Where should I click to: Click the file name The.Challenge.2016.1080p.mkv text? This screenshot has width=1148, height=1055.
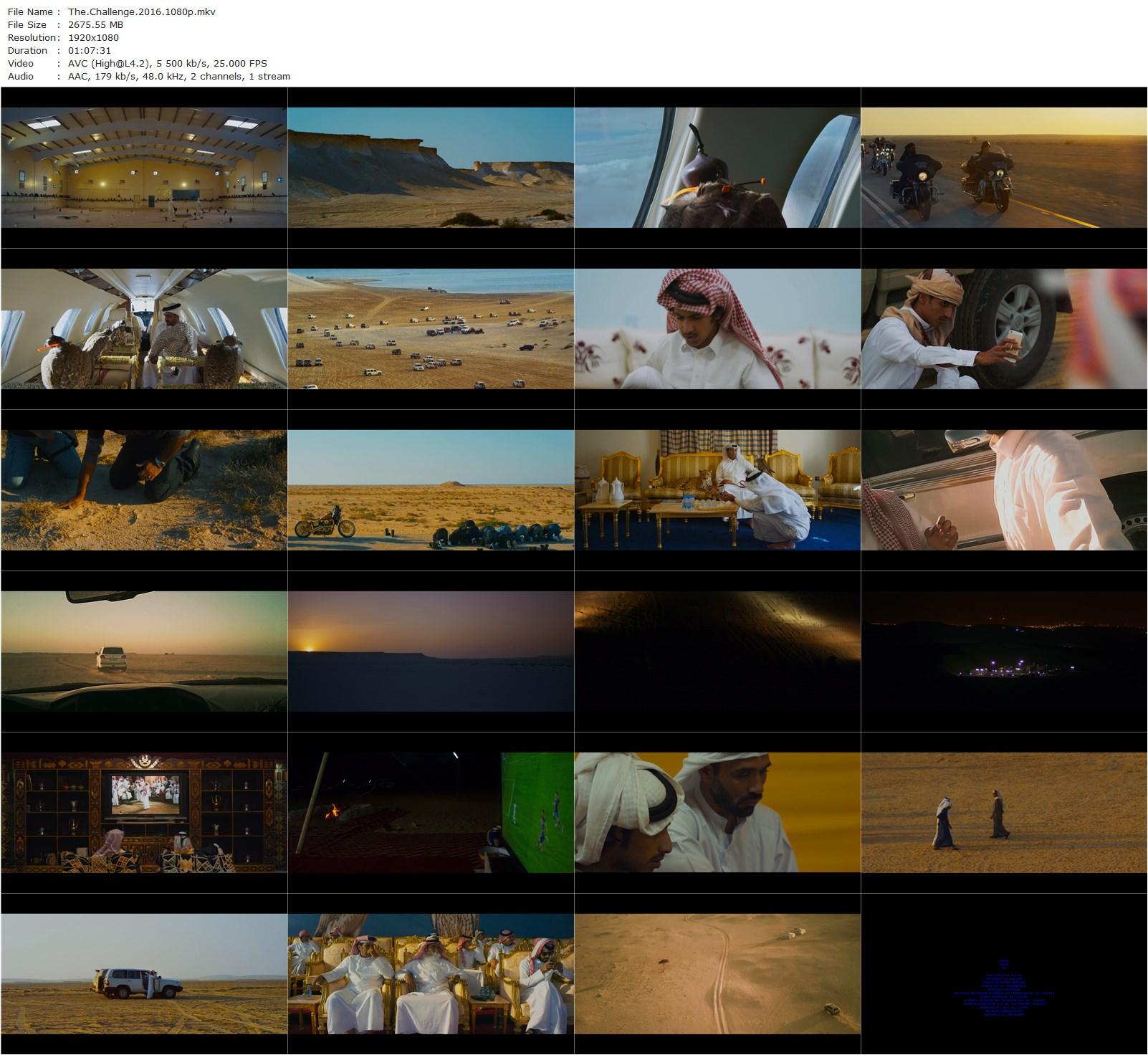point(141,11)
